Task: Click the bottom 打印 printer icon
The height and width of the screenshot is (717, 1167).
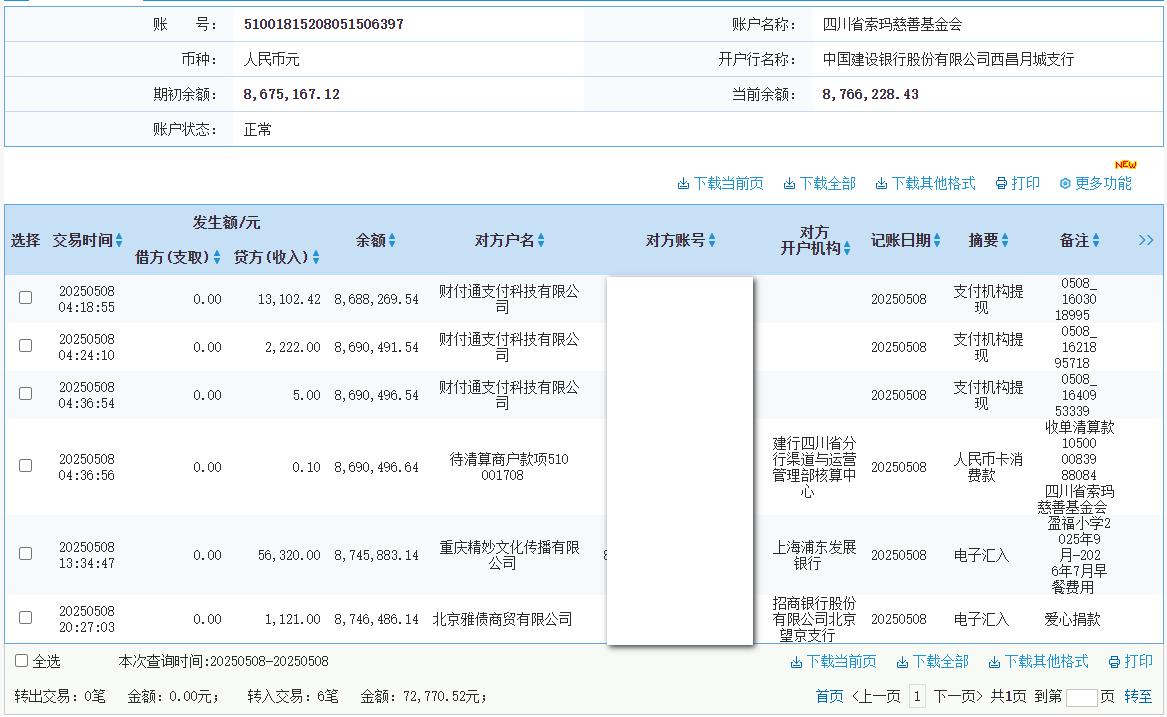Action: tap(1115, 662)
